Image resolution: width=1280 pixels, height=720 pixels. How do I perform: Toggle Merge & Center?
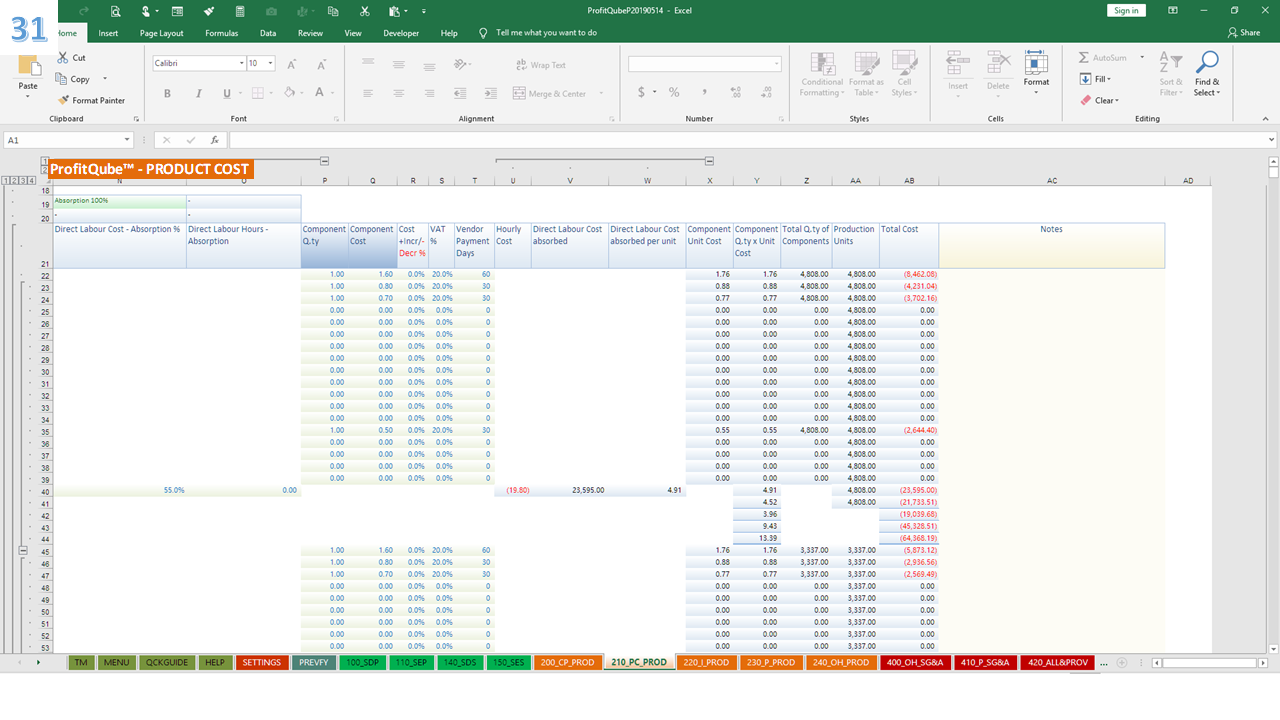(549, 93)
